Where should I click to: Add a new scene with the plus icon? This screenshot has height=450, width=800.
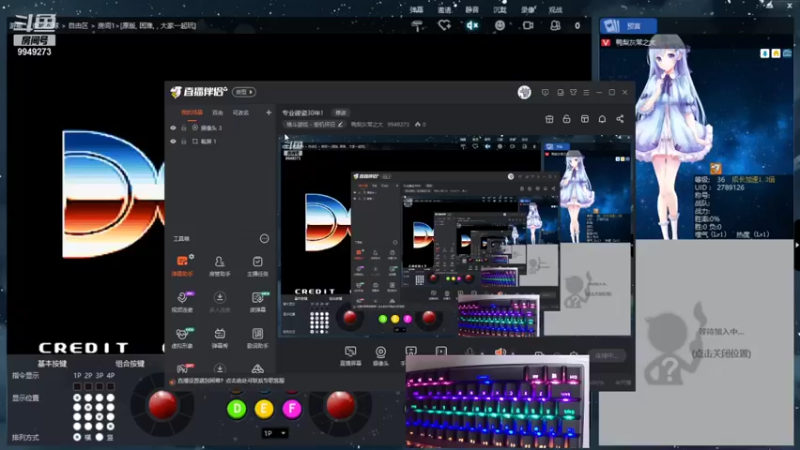(x=268, y=112)
